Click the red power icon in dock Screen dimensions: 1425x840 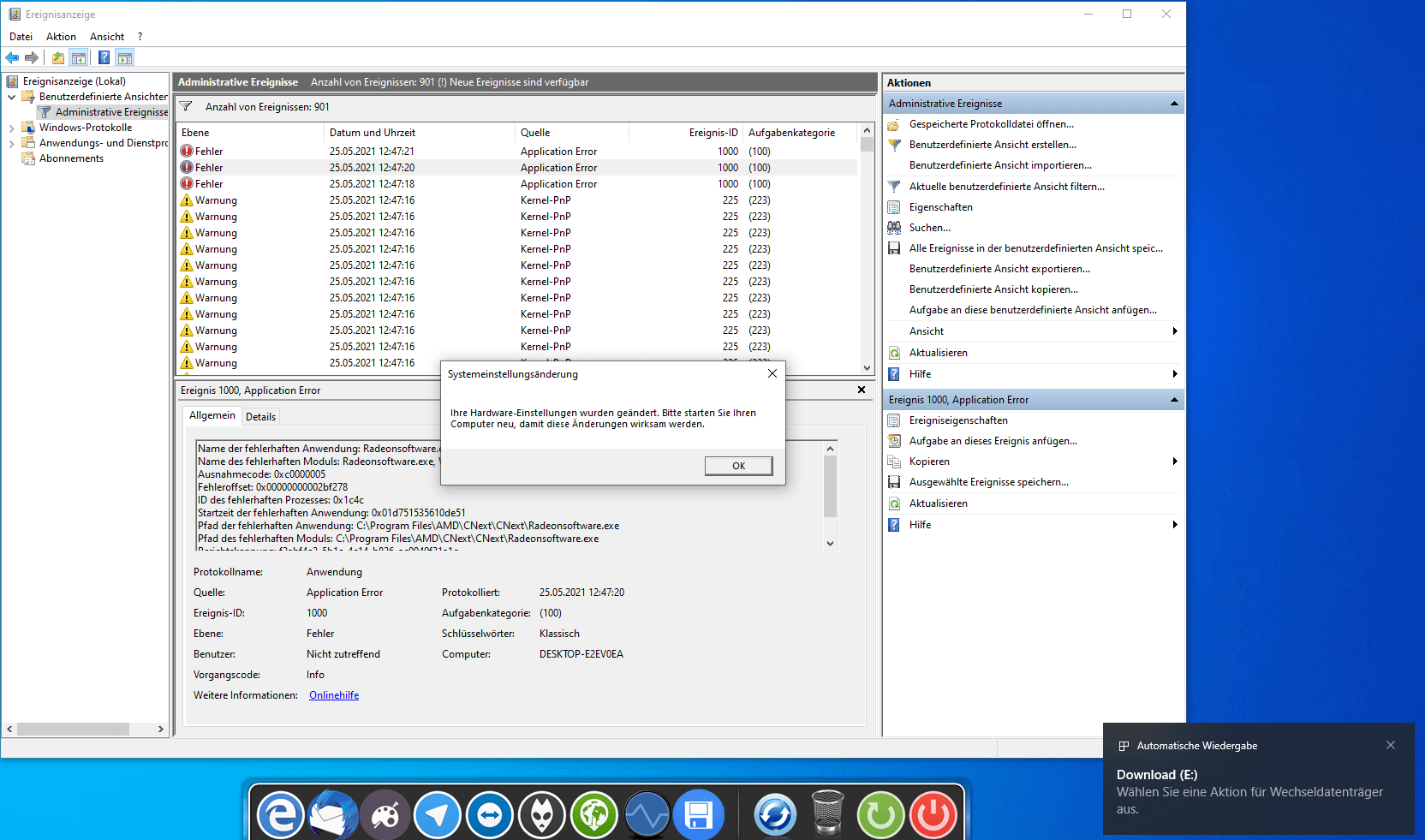933,814
